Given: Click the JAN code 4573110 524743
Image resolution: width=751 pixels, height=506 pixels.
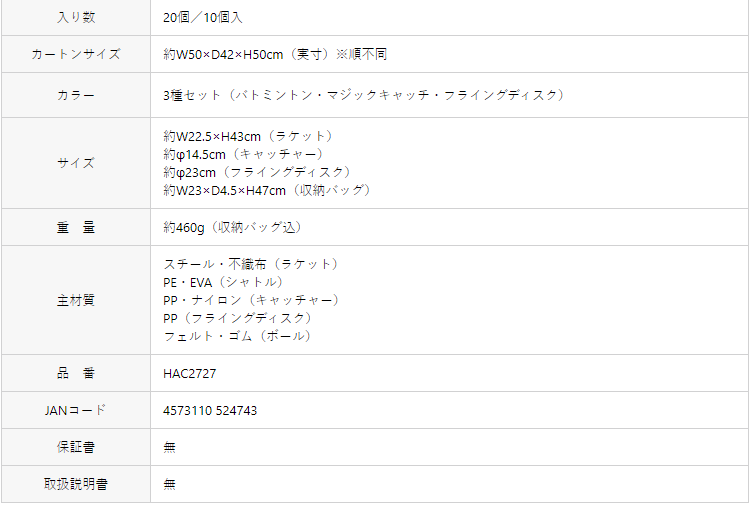Looking at the screenshot, I should click(210, 411).
